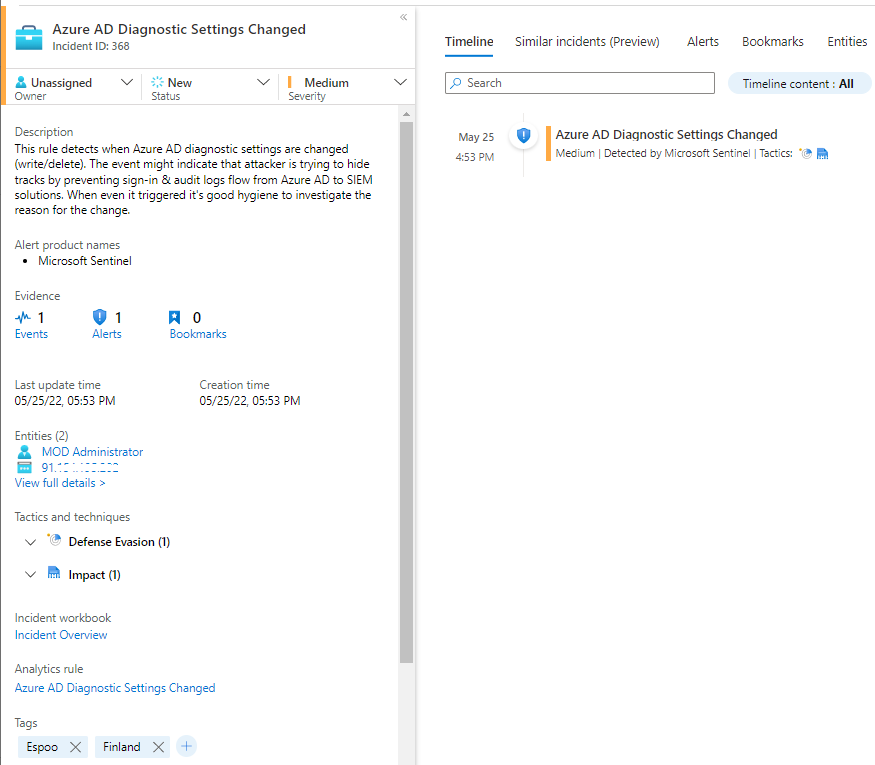
Task: Click the timeline Search input field
Action: (580, 83)
